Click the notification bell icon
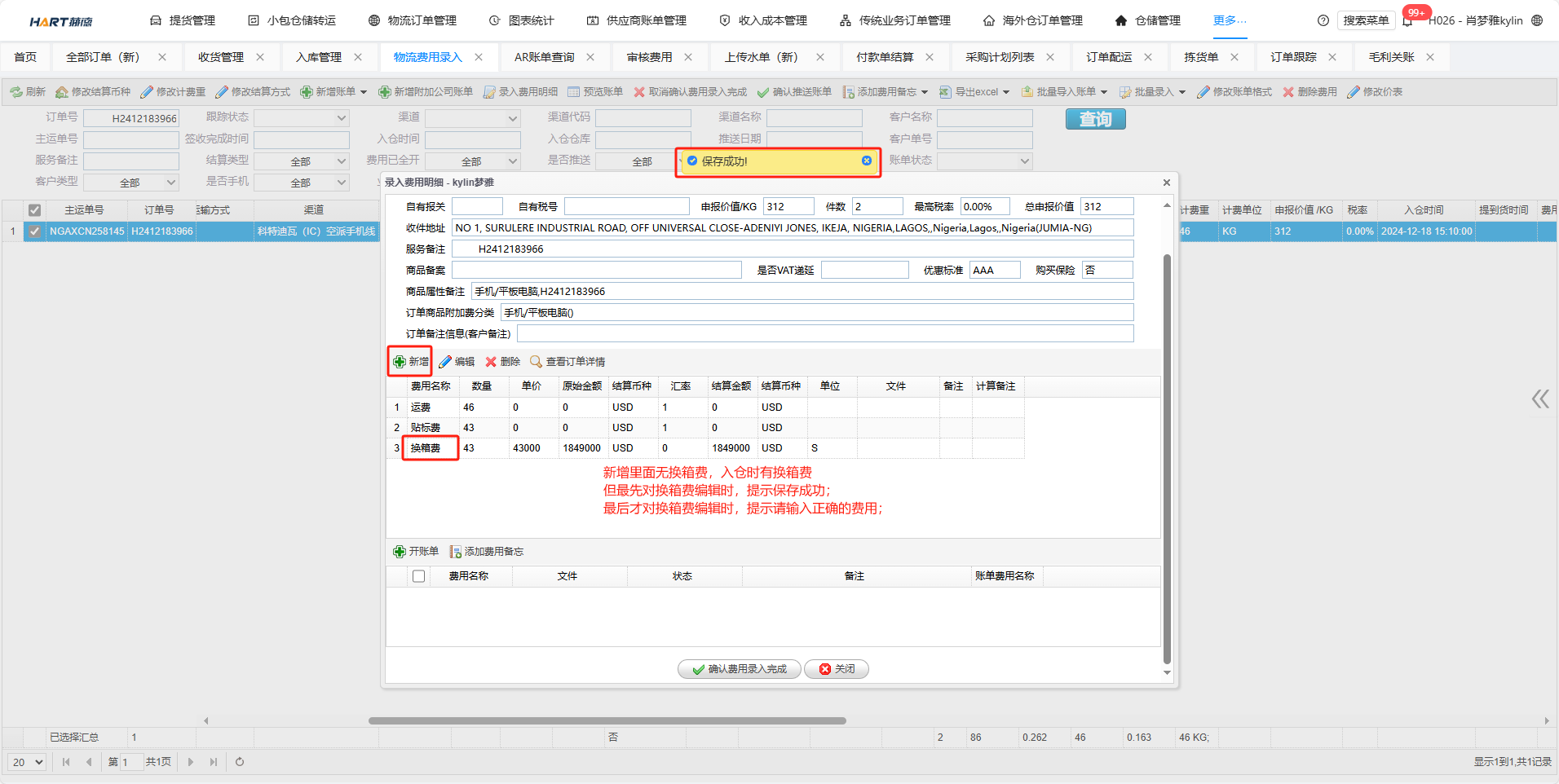Screen dimensions: 1559x784 click(1407, 21)
